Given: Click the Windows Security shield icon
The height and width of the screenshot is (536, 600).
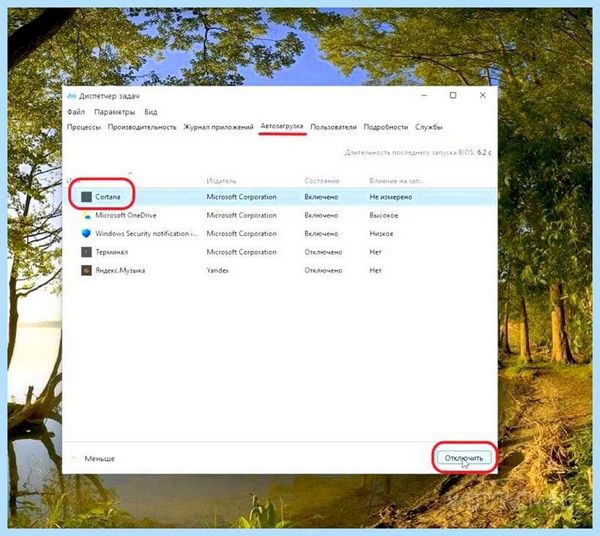Looking at the screenshot, I should coord(86,233).
